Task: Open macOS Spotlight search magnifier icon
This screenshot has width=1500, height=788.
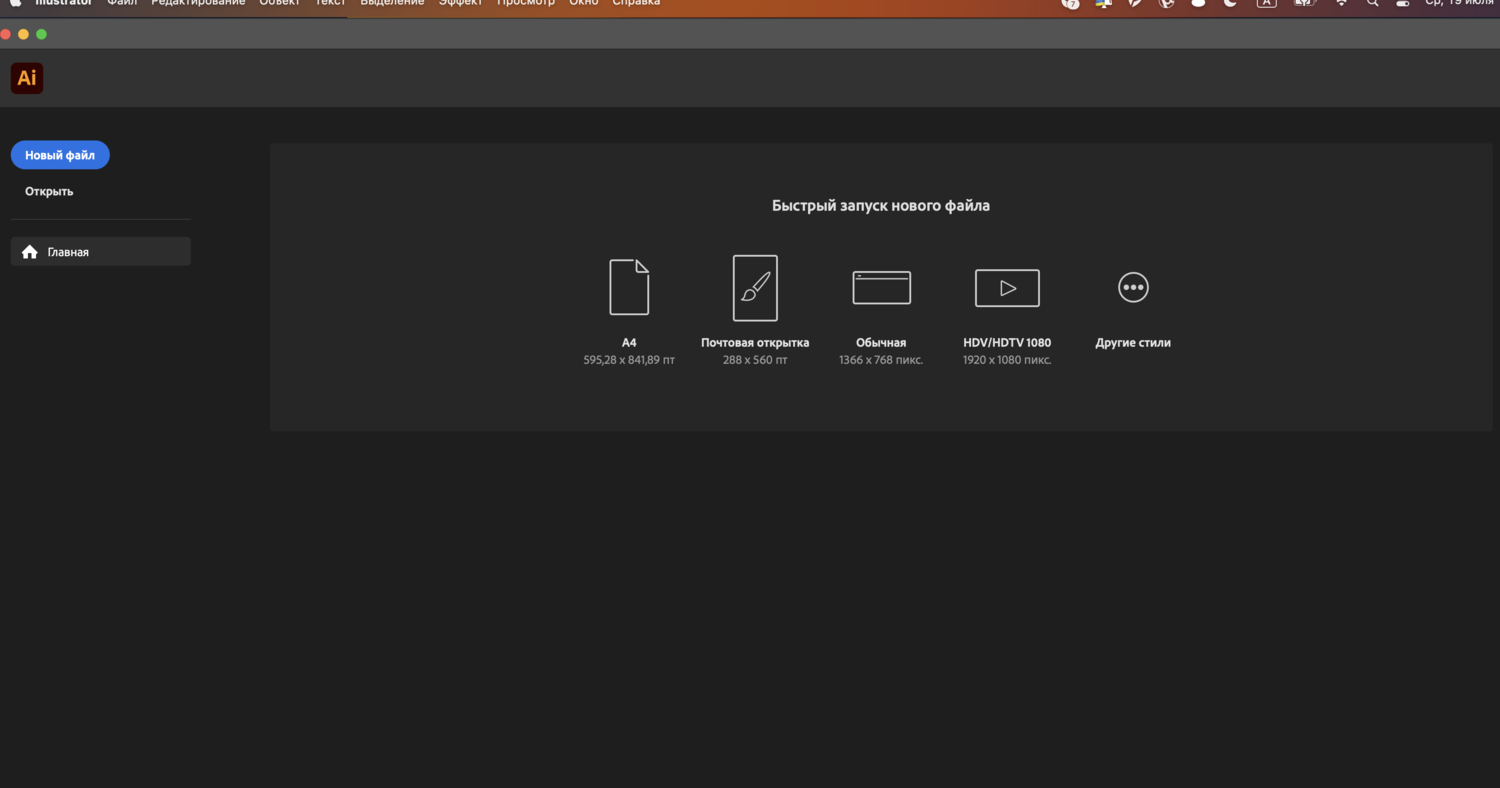Action: tap(1373, 3)
